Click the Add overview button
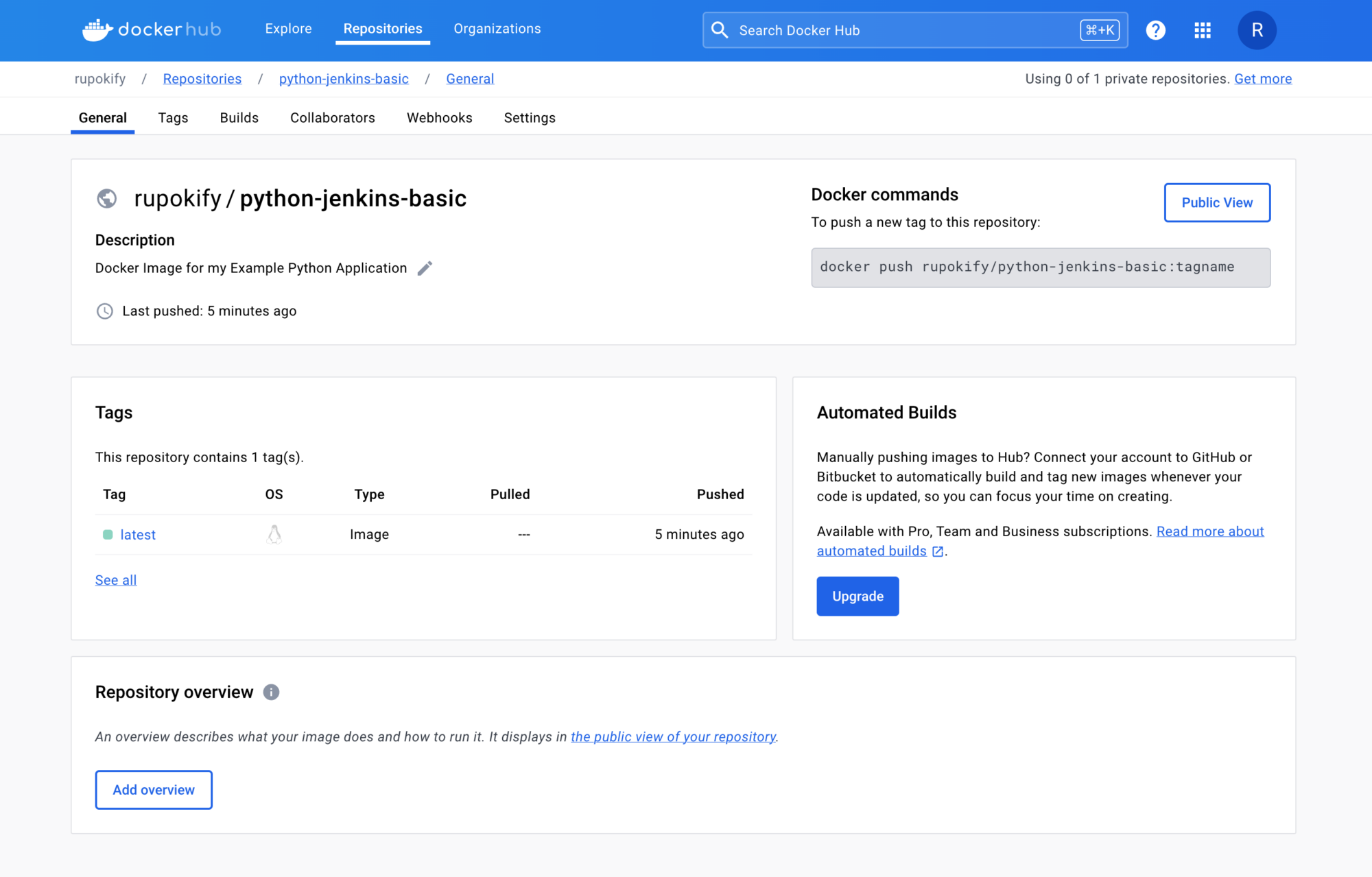The width and height of the screenshot is (1372, 877). click(x=154, y=790)
